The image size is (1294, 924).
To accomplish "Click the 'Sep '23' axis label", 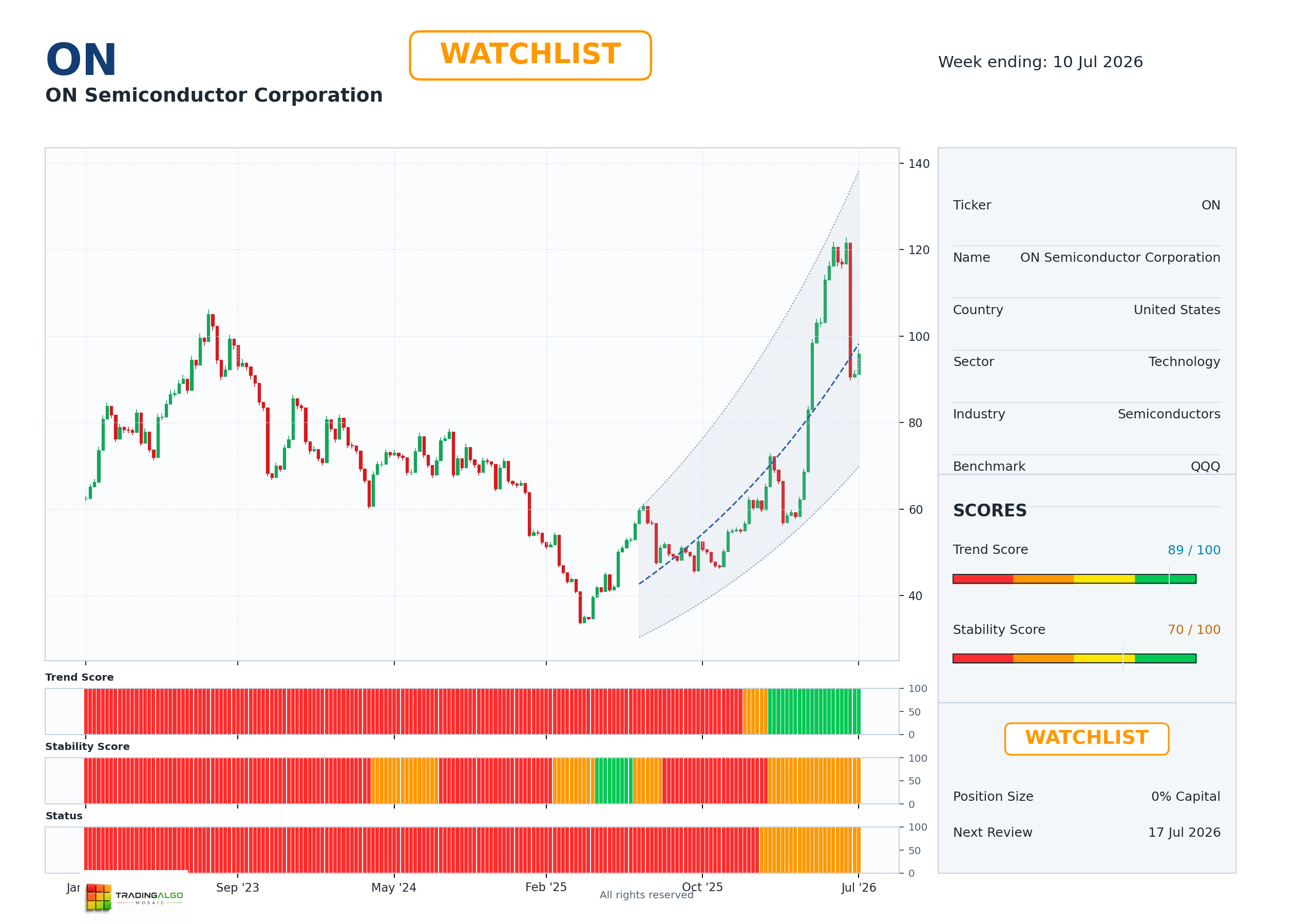I will point(237,888).
